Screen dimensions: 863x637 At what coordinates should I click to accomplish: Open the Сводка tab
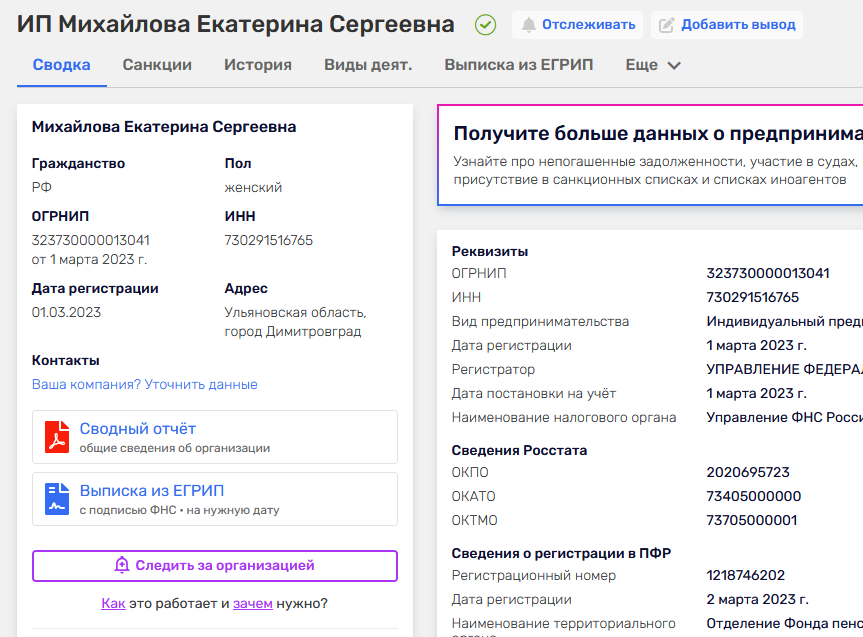click(62, 65)
